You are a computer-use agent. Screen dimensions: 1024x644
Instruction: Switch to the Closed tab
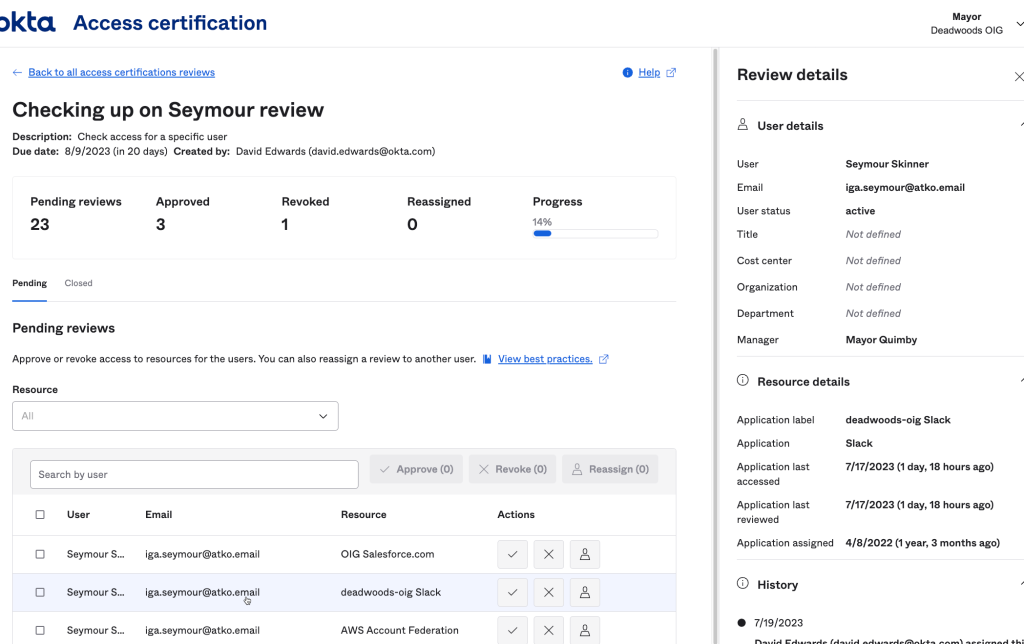click(78, 283)
